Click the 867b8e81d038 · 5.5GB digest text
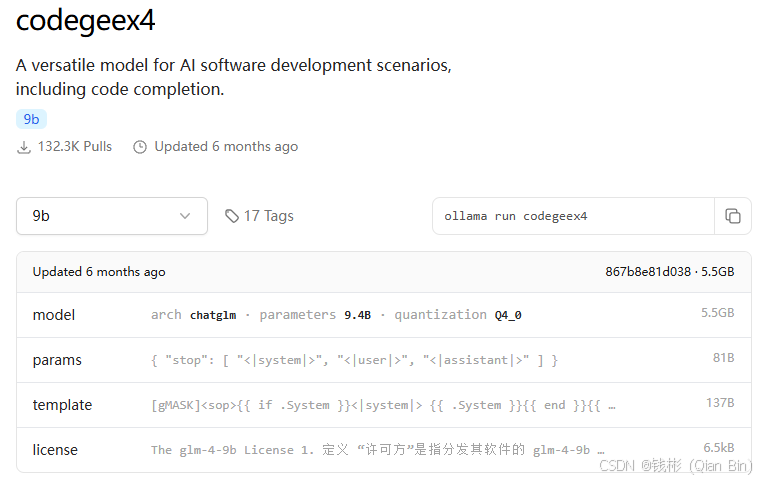This screenshot has width=759, height=479. [x=669, y=271]
